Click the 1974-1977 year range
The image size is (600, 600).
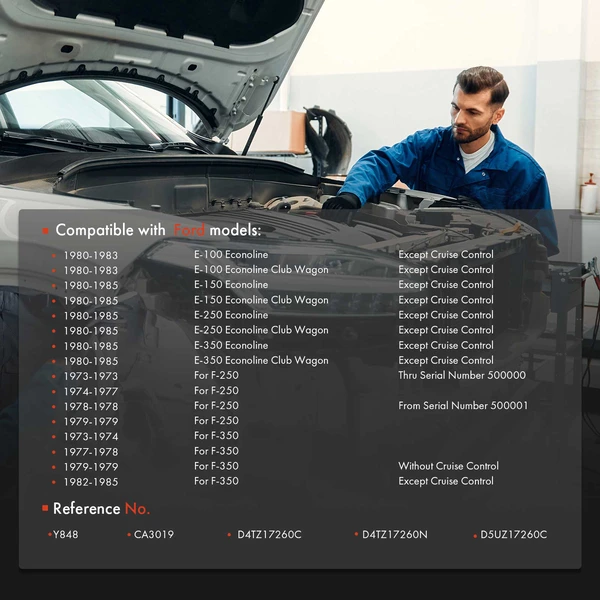(x=90, y=392)
